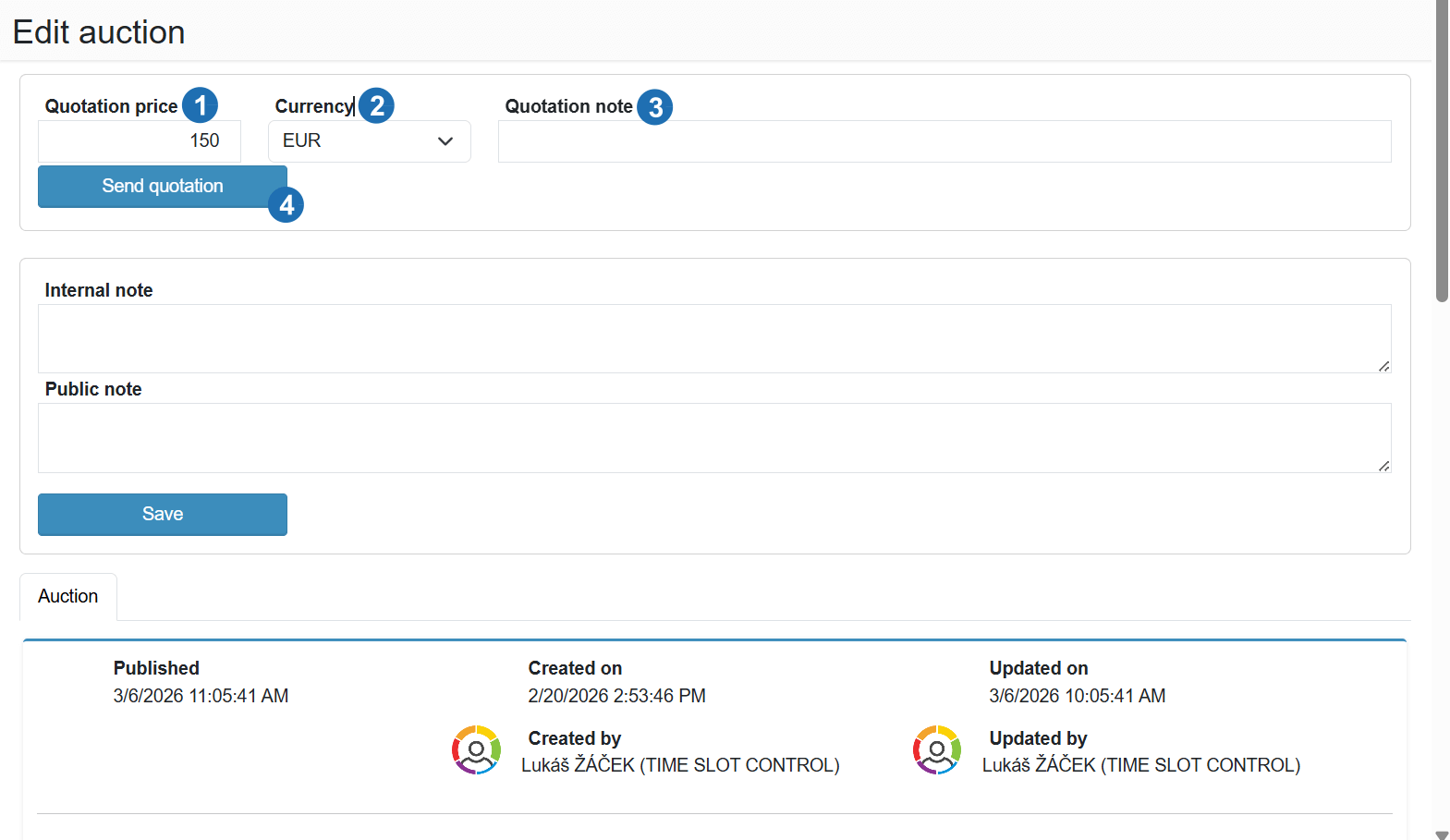Switch to the Auction tab
The width and height of the screenshot is (1450, 840).
point(68,597)
